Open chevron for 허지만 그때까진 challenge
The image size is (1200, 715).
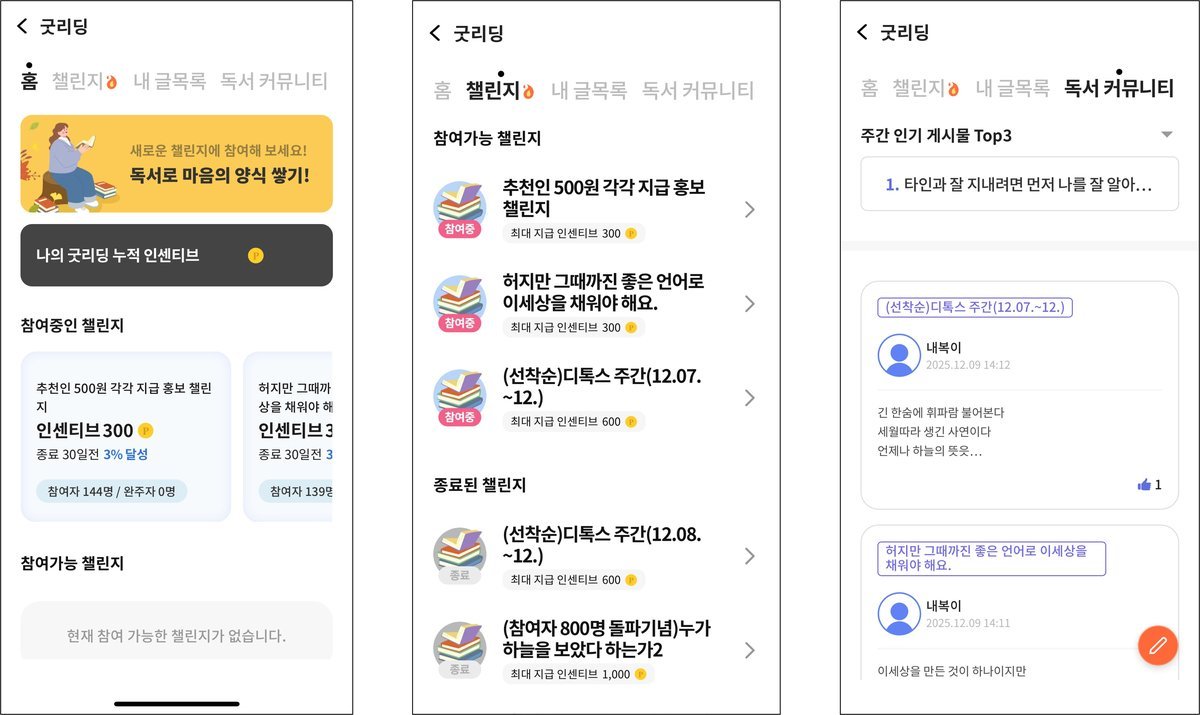tap(750, 304)
